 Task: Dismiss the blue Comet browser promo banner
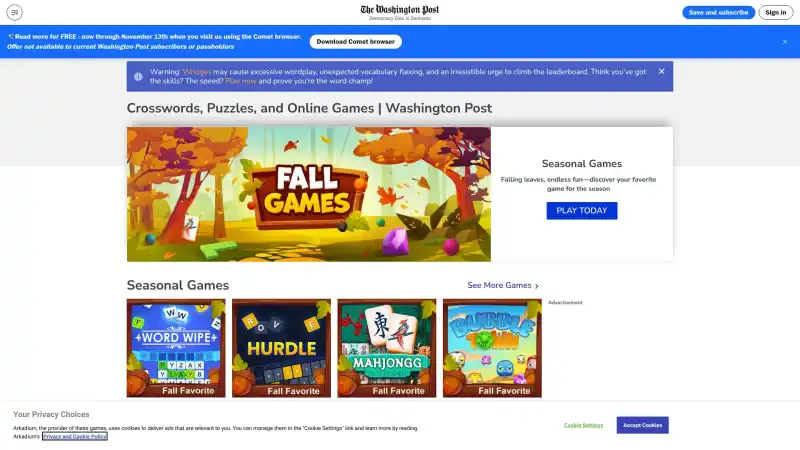[x=785, y=42]
